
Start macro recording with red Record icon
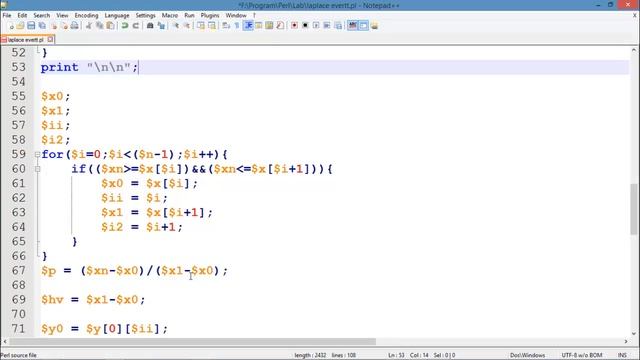(x=294, y=26)
